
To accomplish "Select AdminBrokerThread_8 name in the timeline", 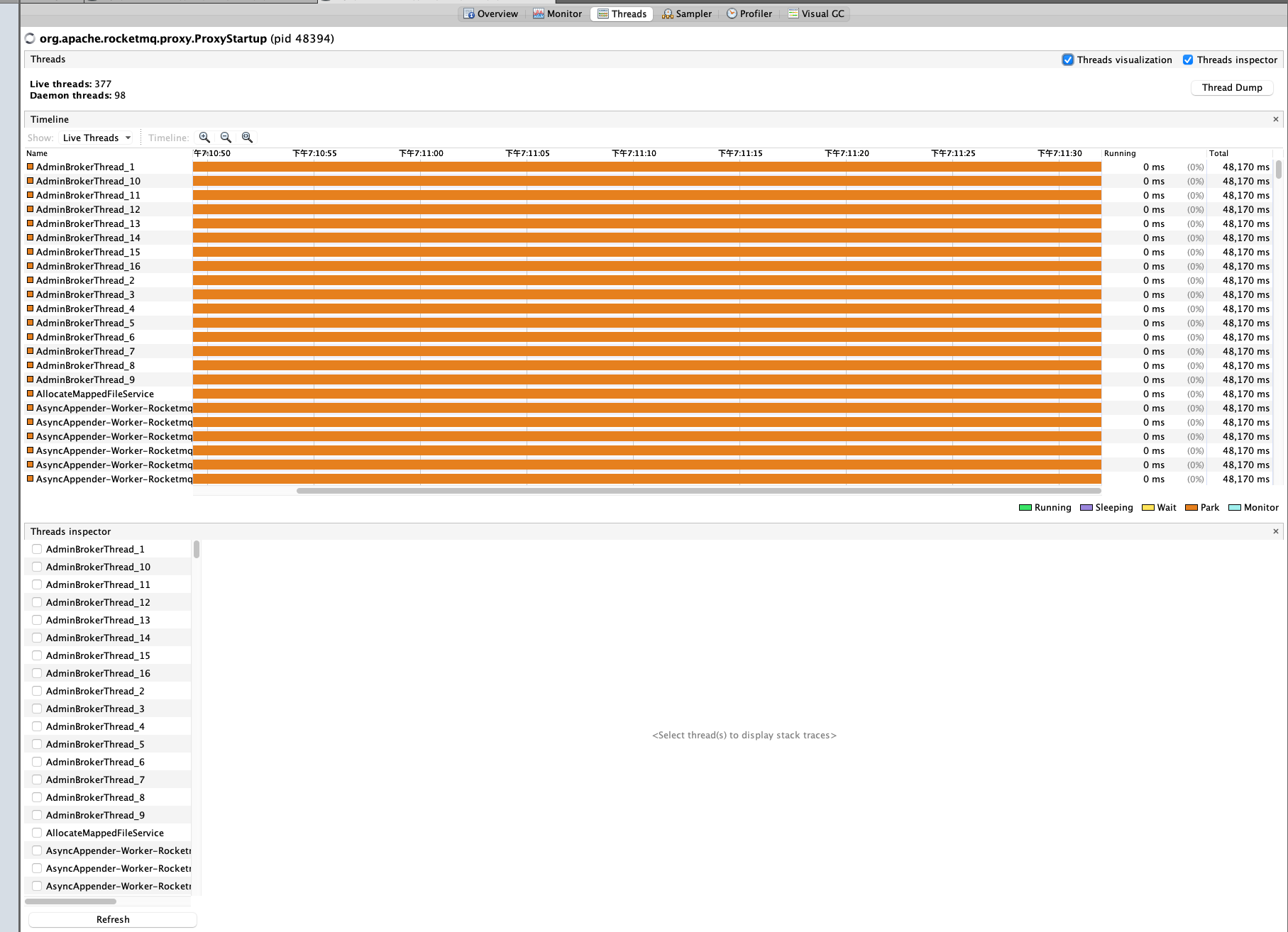I will (85, 365).
